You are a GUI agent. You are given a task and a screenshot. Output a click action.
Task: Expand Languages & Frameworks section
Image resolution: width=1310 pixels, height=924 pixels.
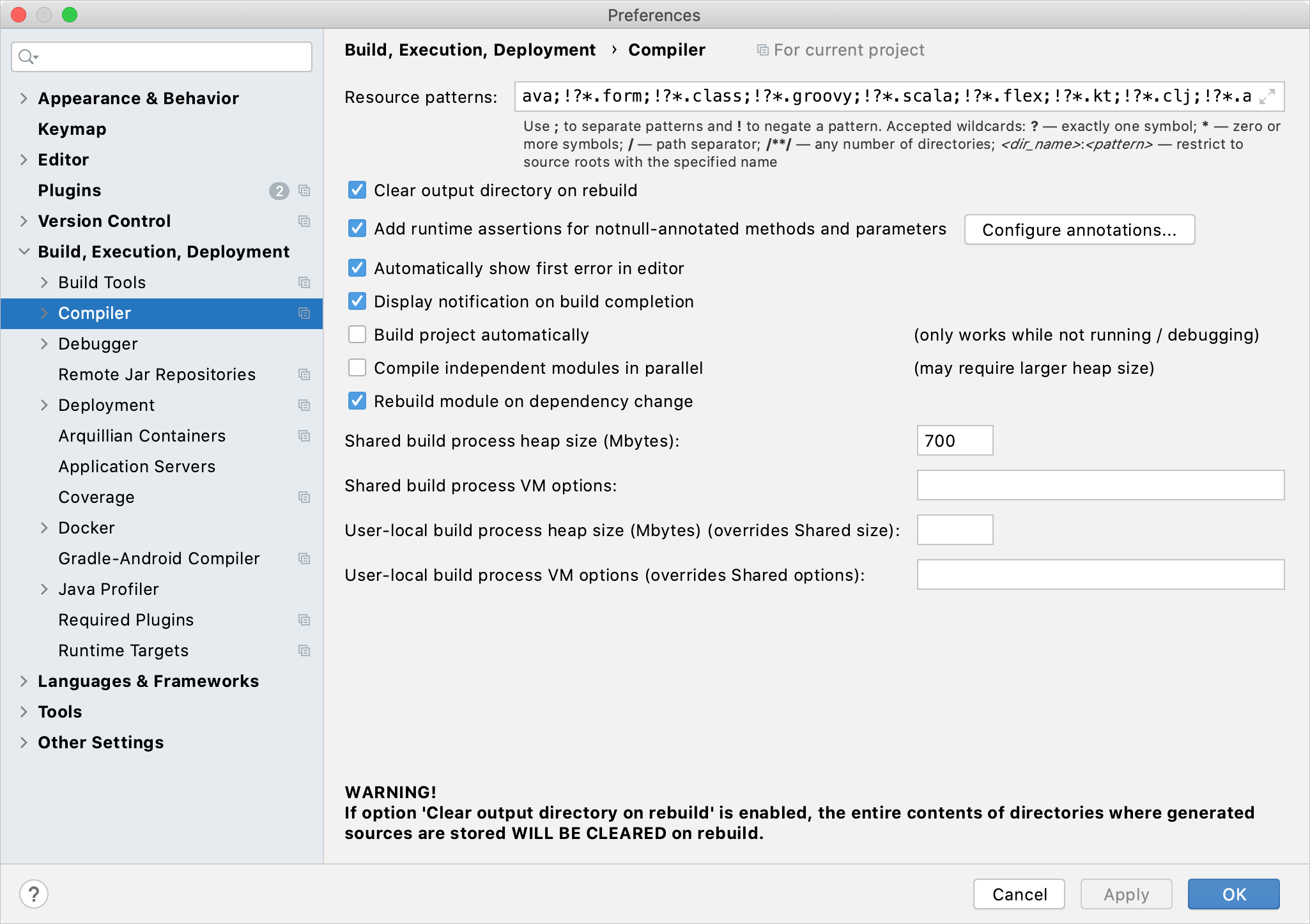(x=24, y=681)
